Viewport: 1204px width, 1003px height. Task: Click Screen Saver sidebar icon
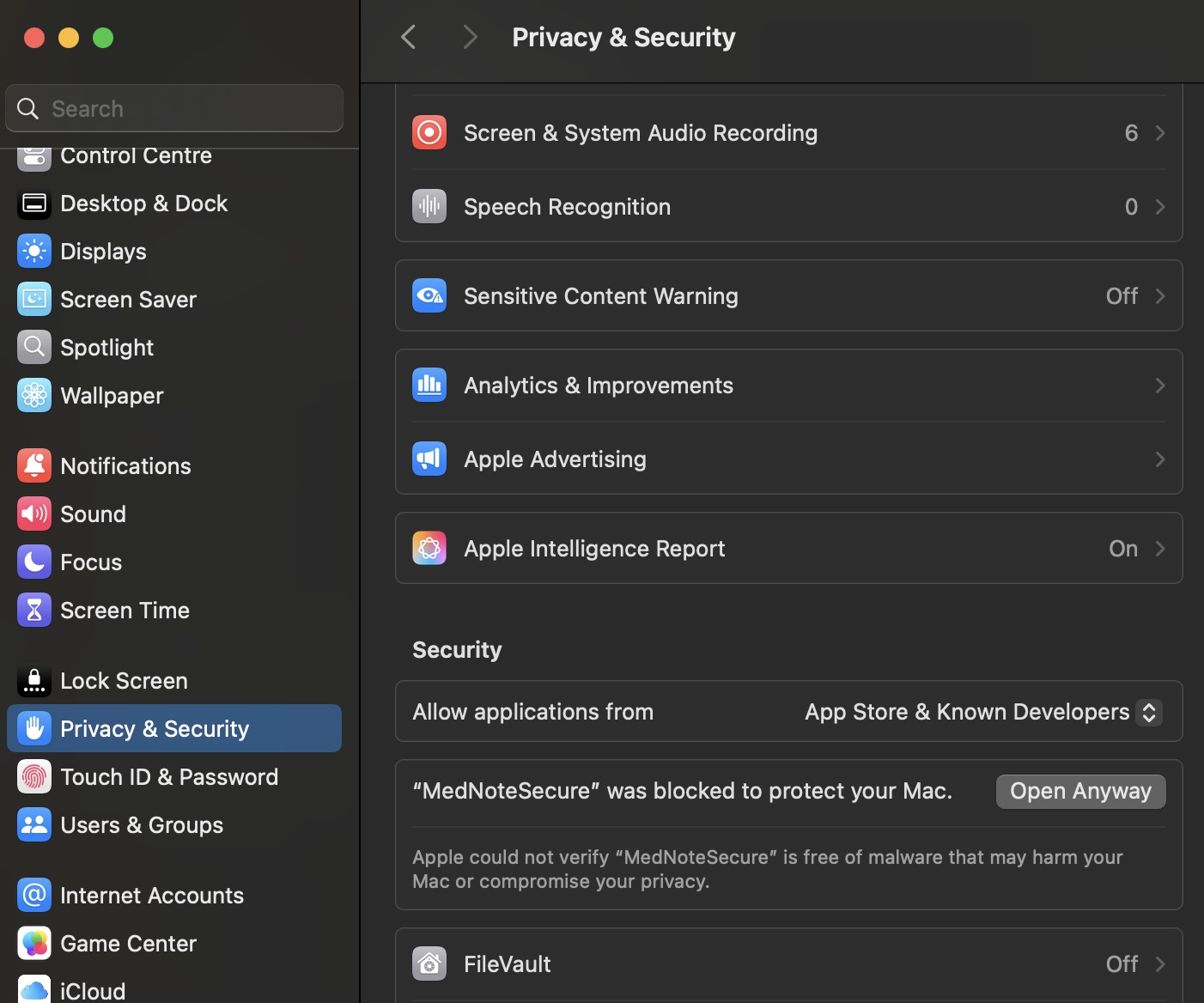[34, 300]
